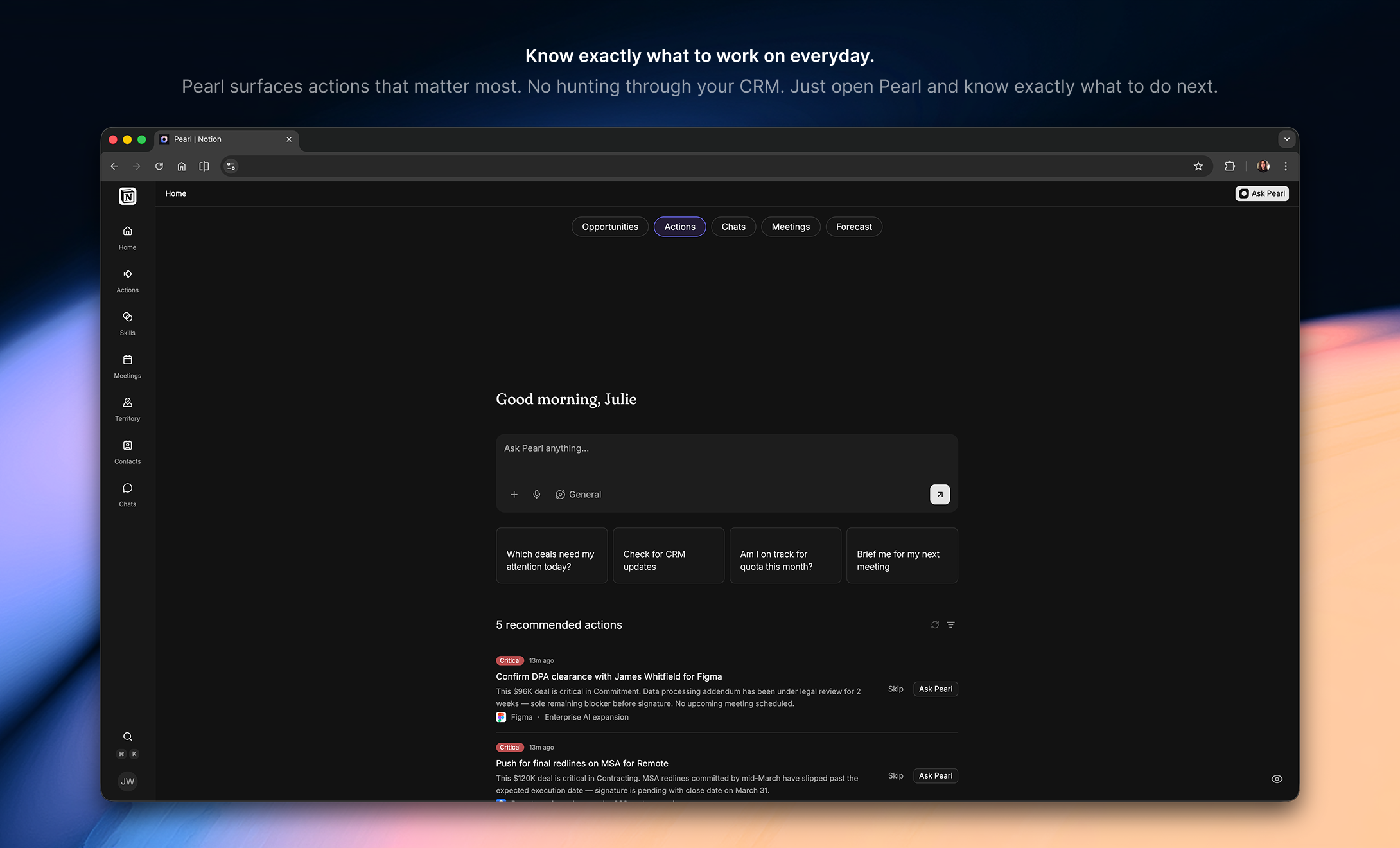
Task: Click the Home breadcrumb in the header
Action: point(176,193)
